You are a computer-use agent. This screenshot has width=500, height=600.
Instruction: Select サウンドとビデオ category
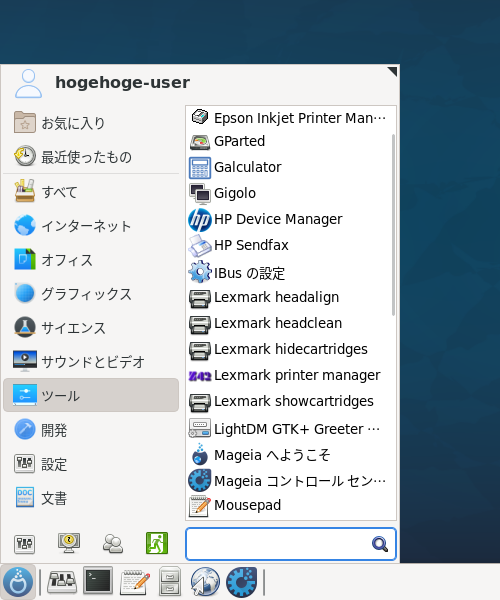[x=91, y=361]
